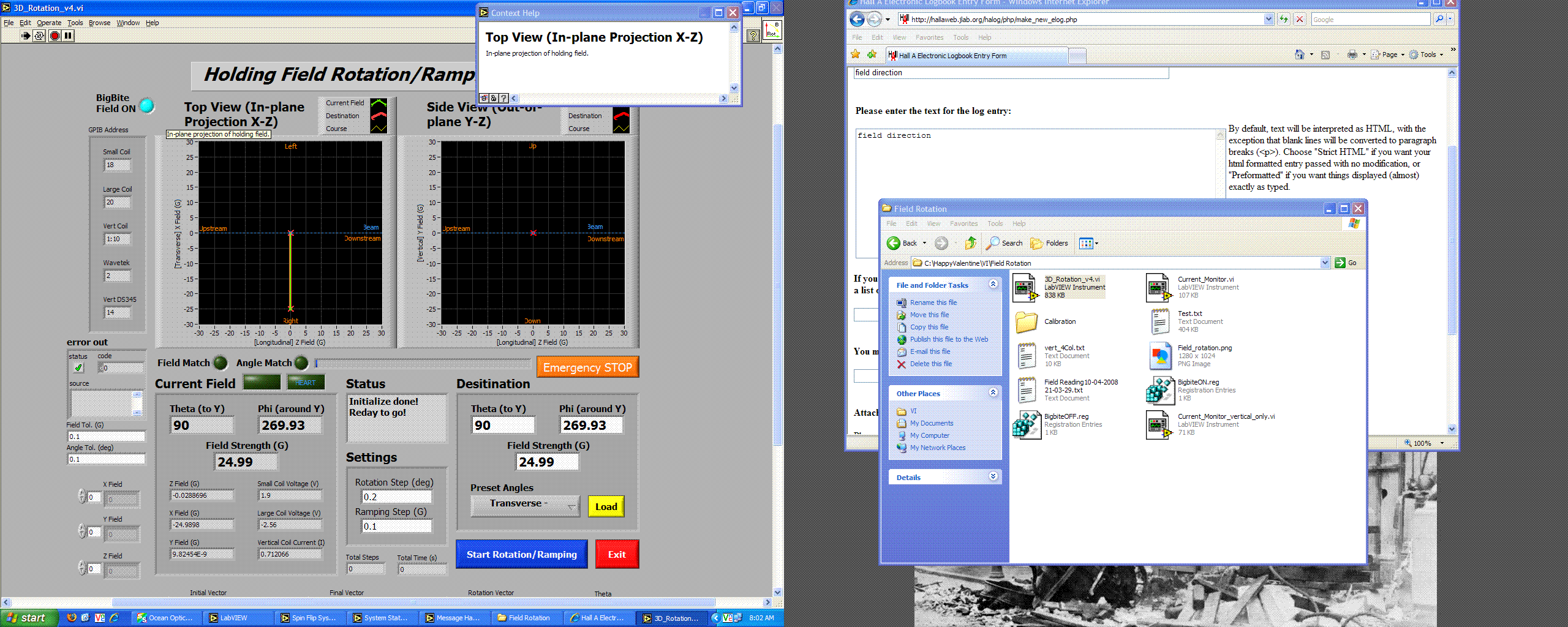Click the LabVIEW context help question icon
Screen dimensions: 1568x627
pyautogui.click(x=753, y=36)
